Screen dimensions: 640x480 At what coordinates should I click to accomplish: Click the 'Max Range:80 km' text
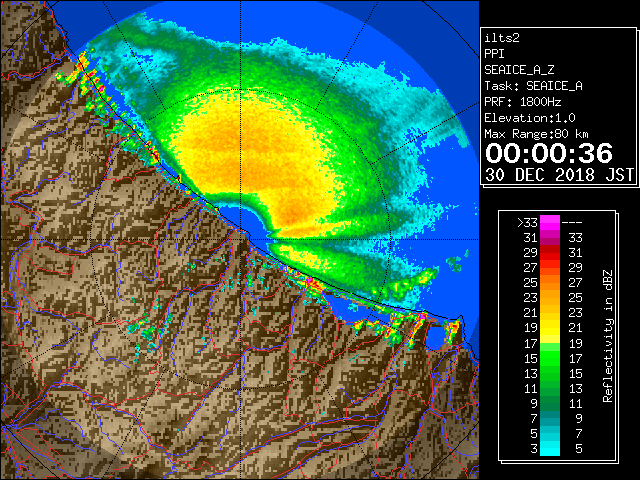point(536,134)
